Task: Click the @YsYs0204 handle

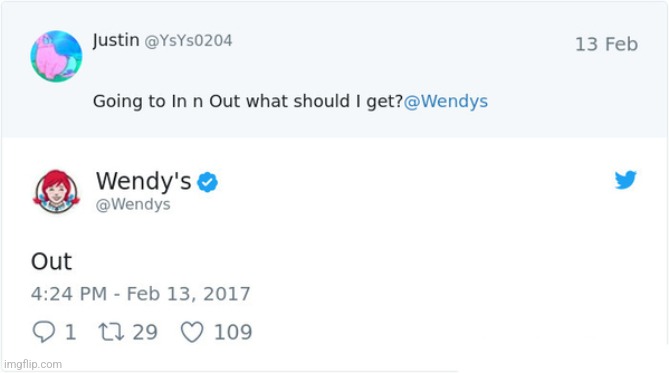Action: tap(188, 41)
